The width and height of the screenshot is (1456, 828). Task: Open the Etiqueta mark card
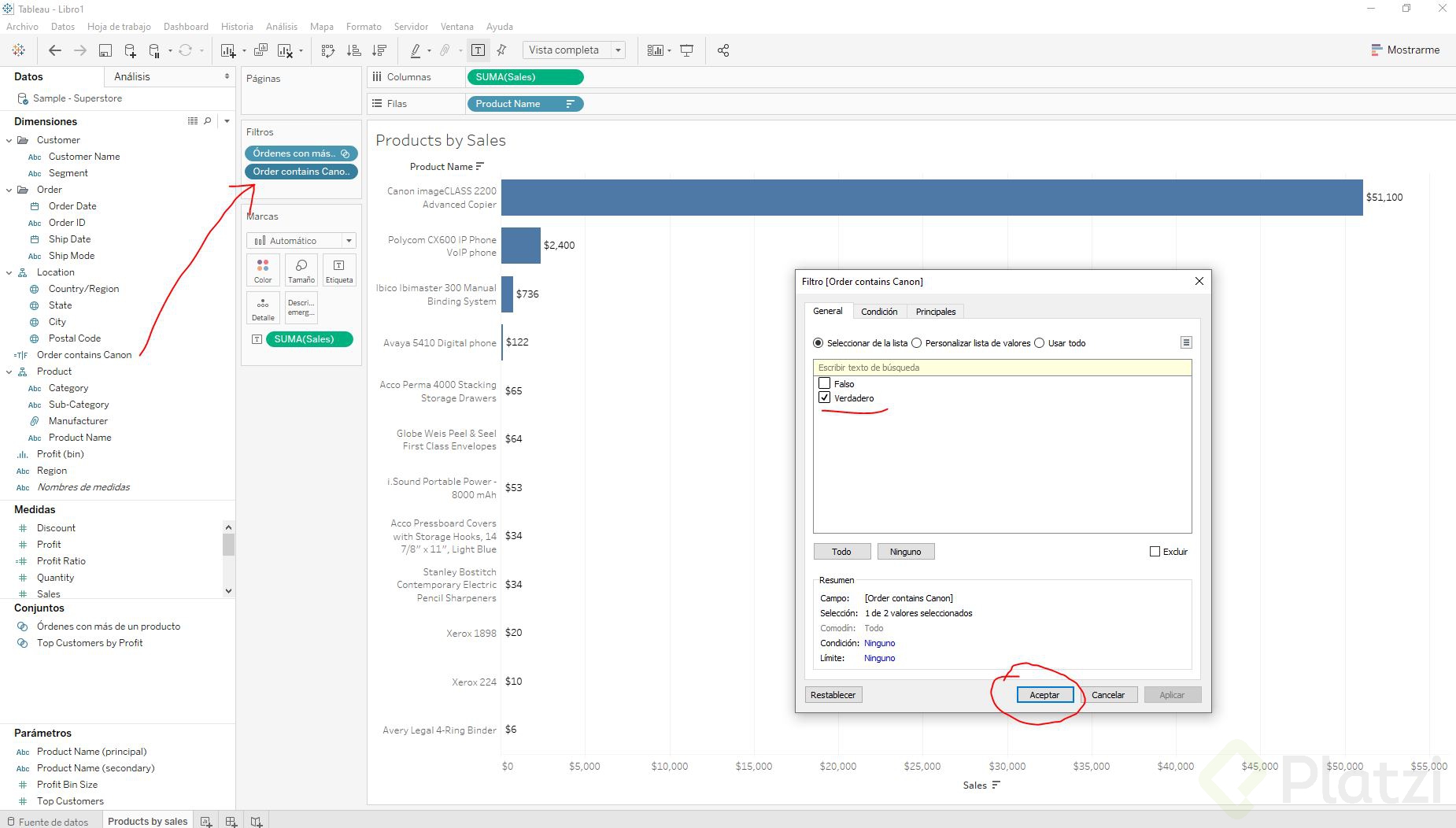[339, 270]
